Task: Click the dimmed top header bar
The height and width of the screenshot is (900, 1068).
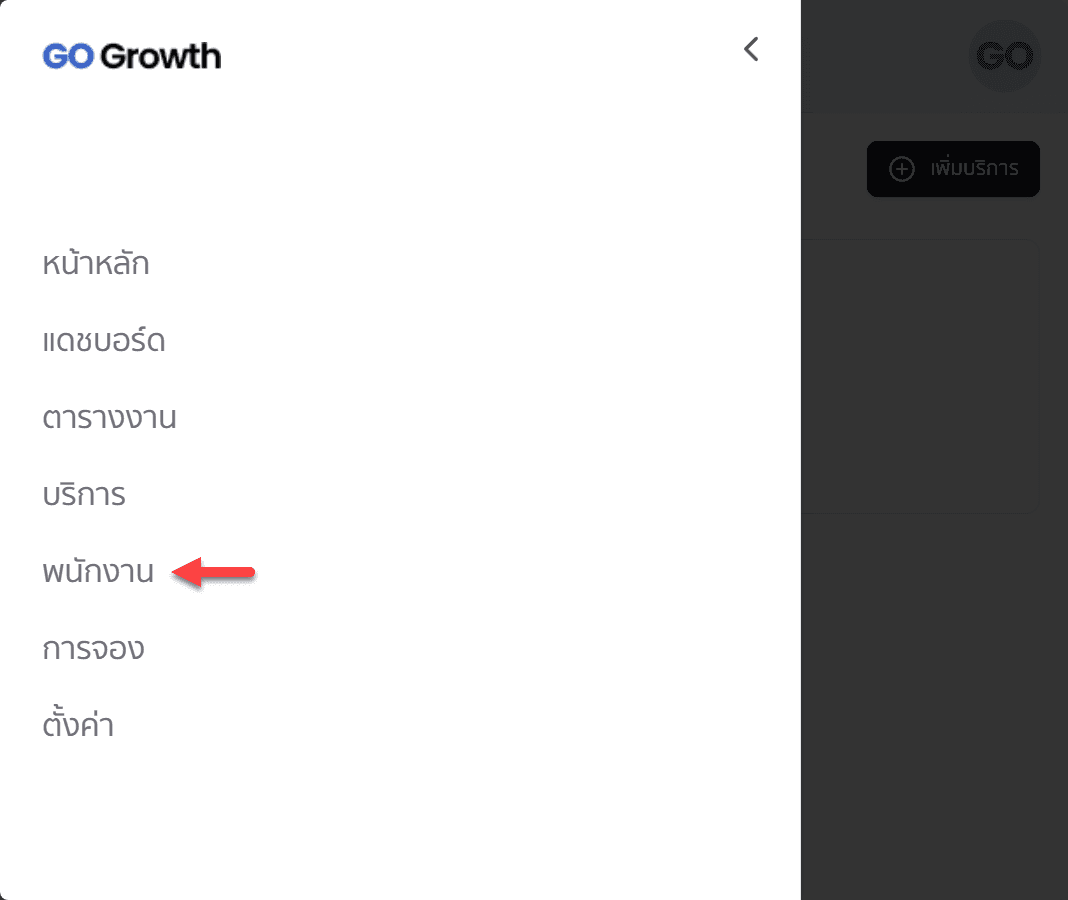Action: point(880,56)
